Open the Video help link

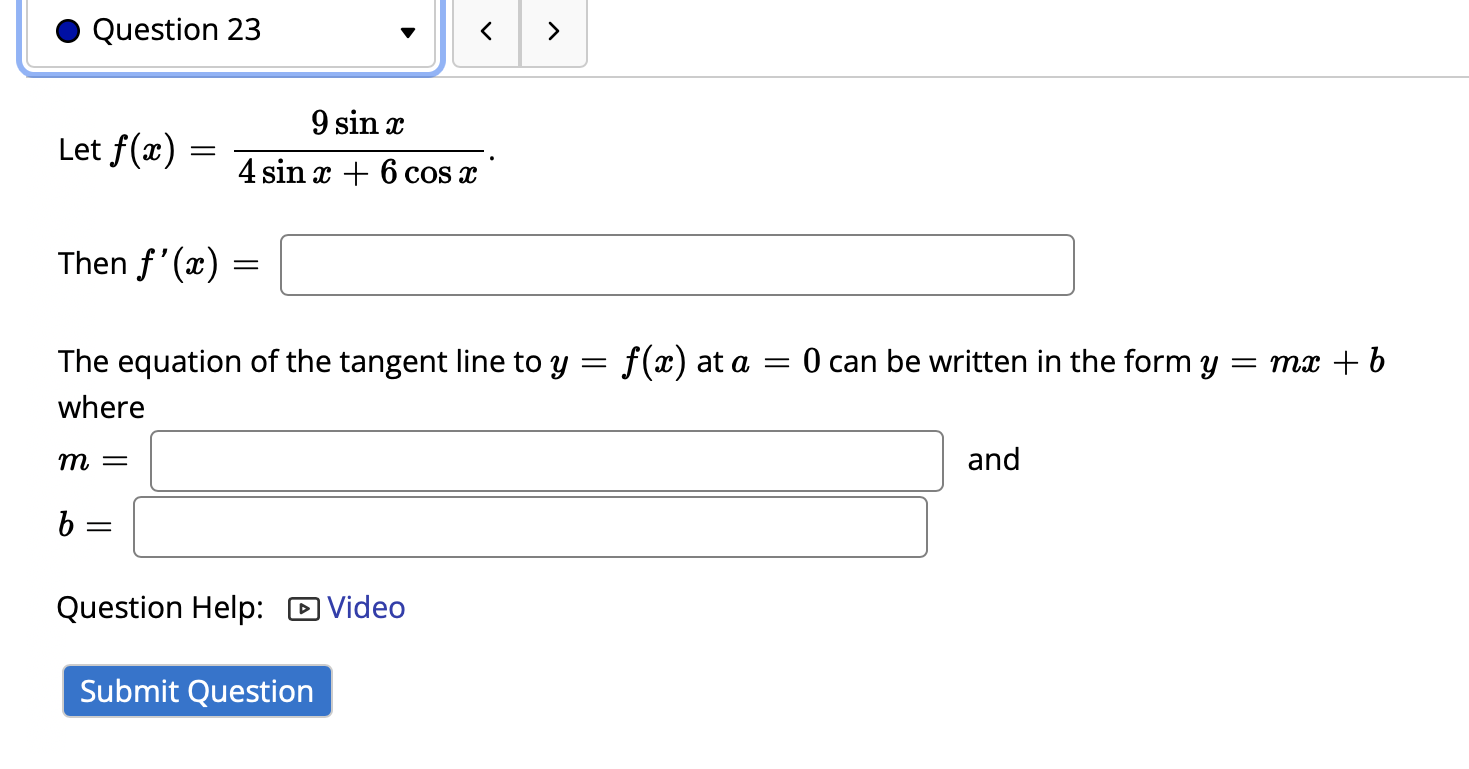(365, 607)
